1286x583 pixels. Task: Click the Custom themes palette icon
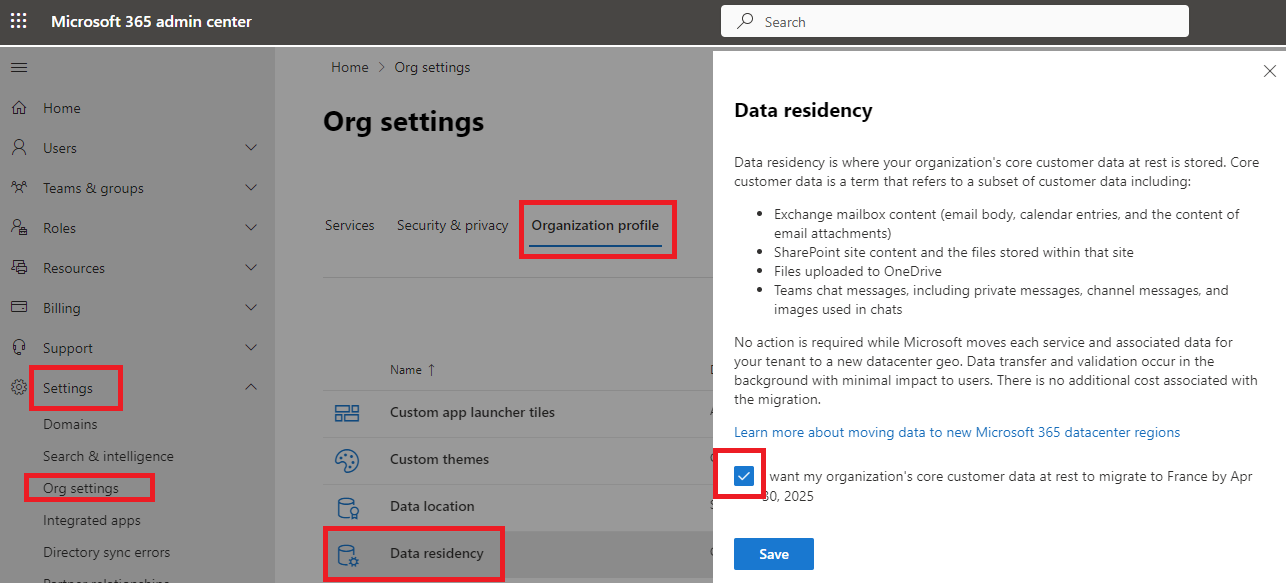click(347, 460)
